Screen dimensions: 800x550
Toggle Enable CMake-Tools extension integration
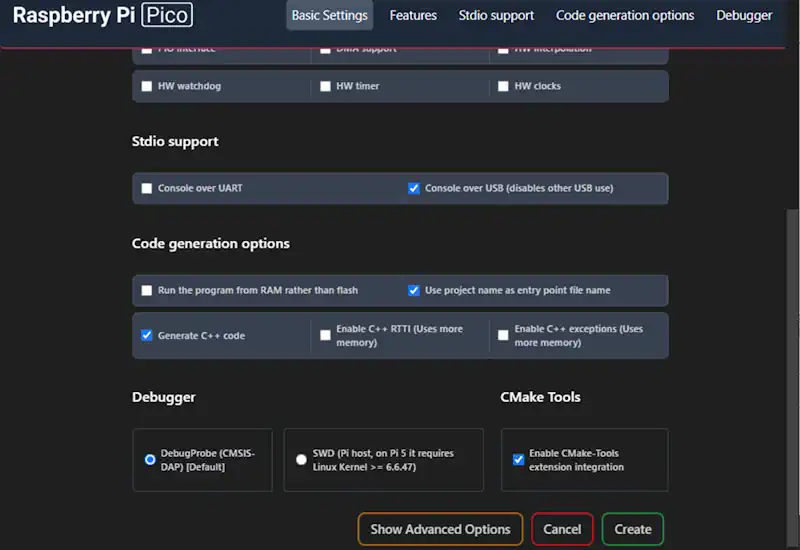pyautogui.click(x=518, y=460)
